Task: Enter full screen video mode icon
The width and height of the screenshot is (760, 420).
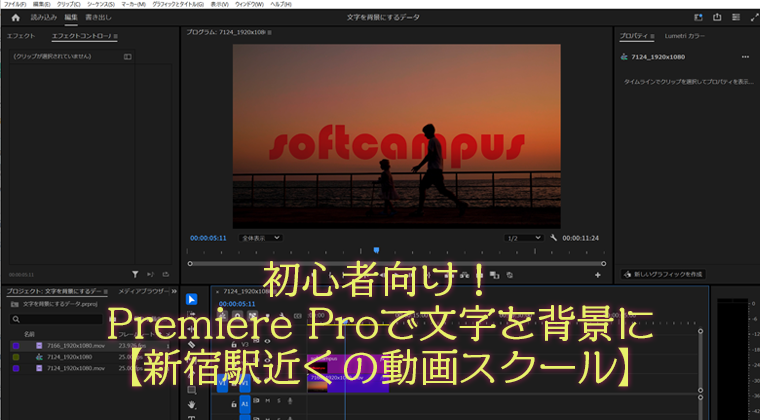Action: pos(754,17)
